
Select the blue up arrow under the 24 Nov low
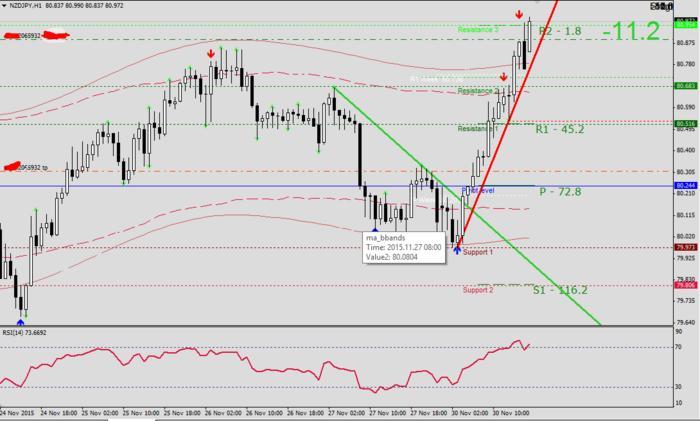tap(21, 321)
